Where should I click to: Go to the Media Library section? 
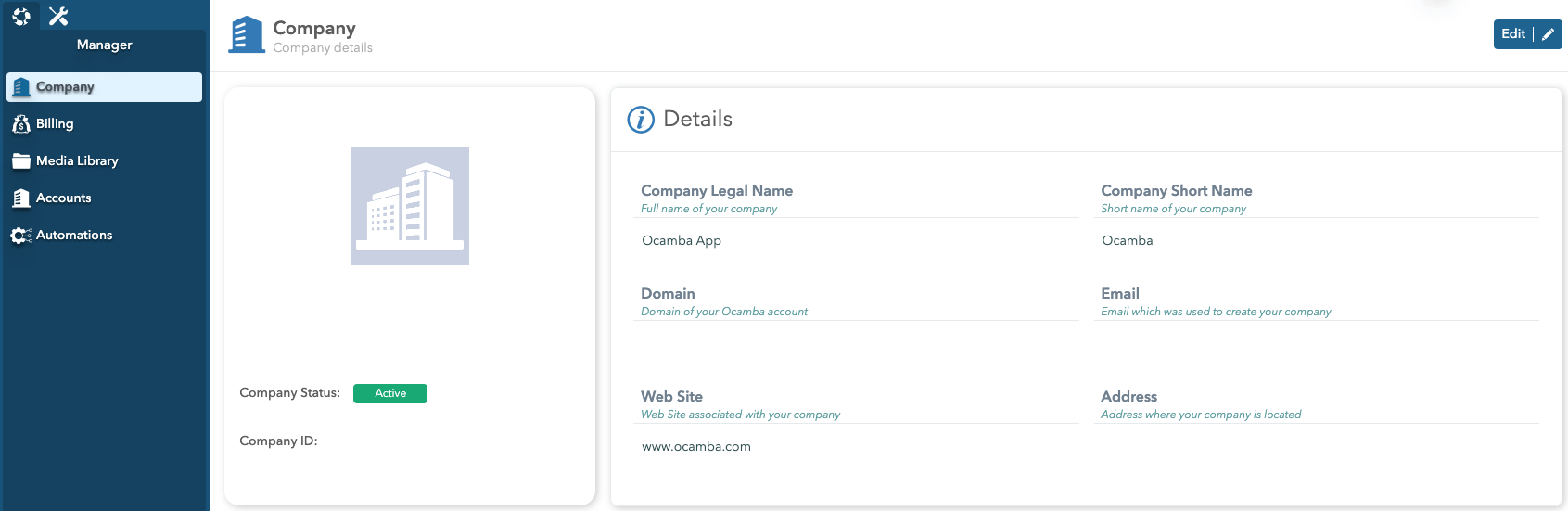tap(77, 161)
